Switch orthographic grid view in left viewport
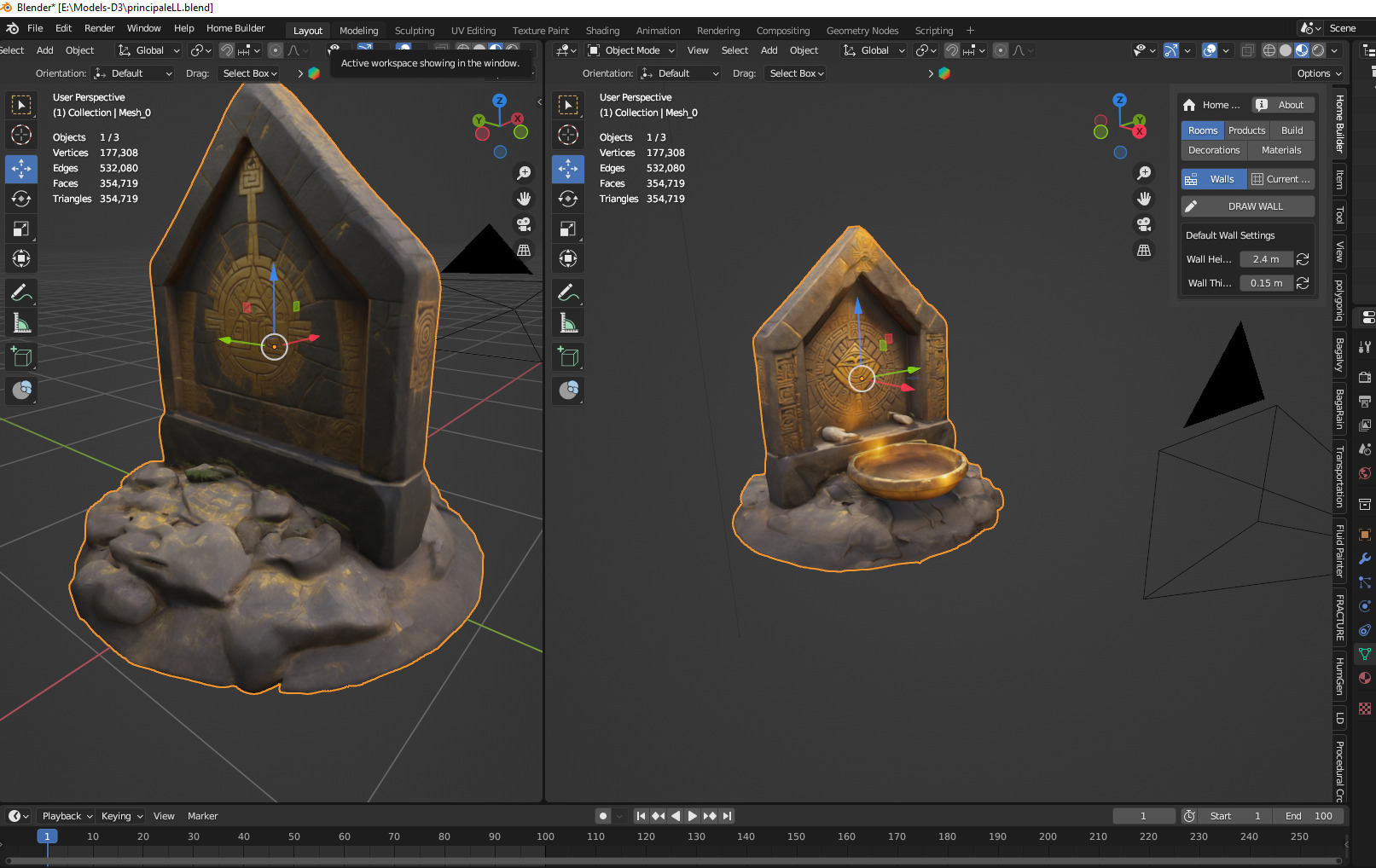The width and height of the screenshot is (1376, 868). tap(524, 250)
